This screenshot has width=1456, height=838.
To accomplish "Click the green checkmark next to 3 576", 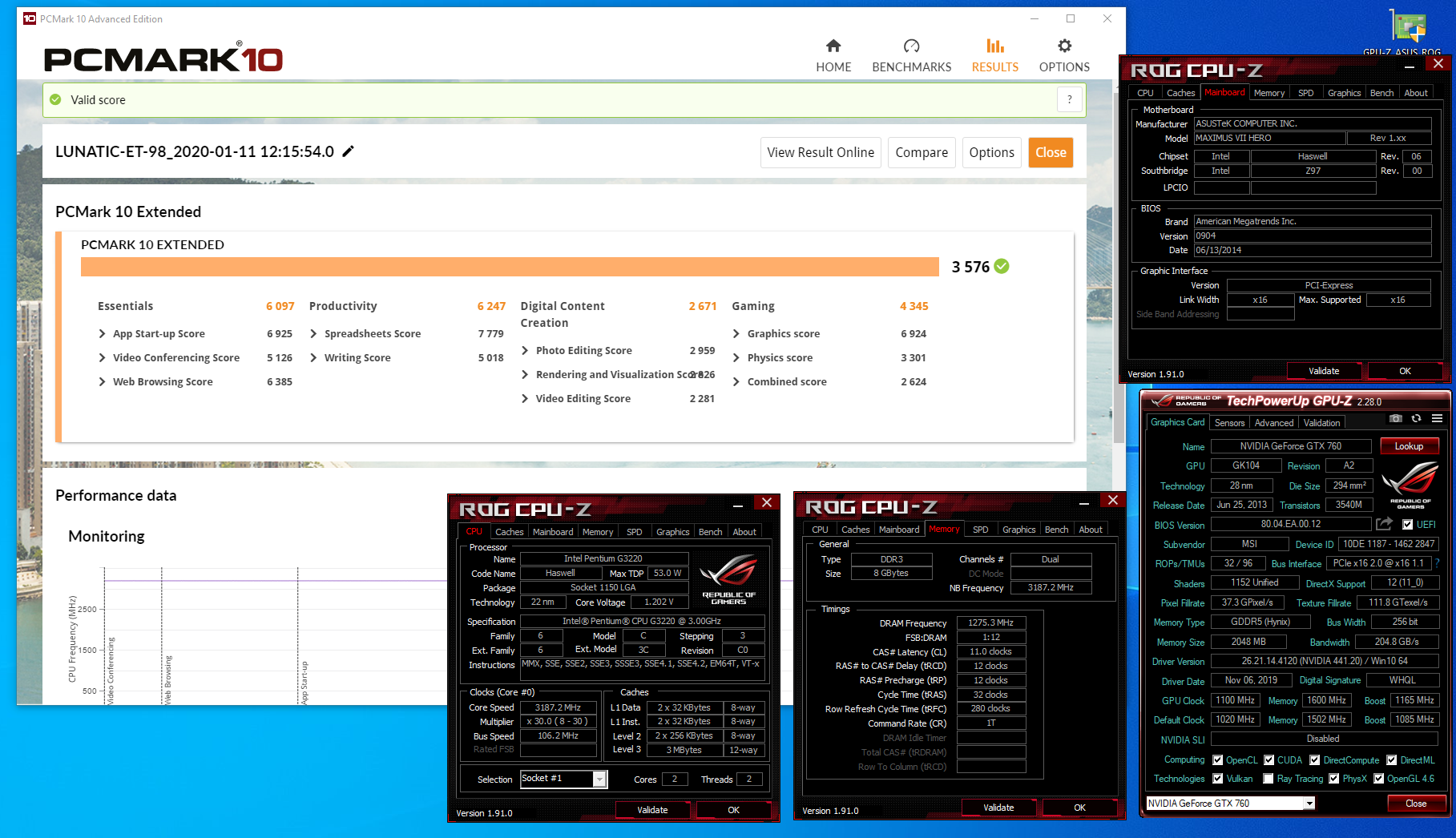I will 1002,266.
